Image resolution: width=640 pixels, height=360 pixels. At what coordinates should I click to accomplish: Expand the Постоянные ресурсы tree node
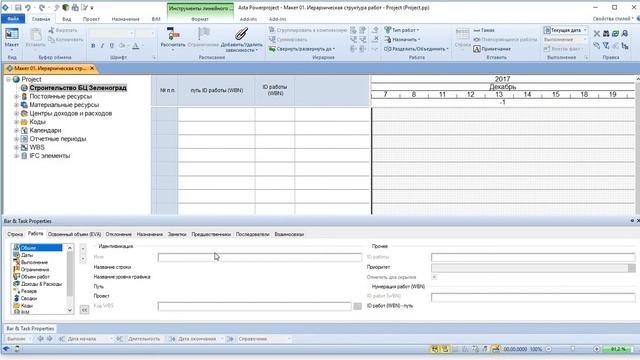(x=17, y=97)
